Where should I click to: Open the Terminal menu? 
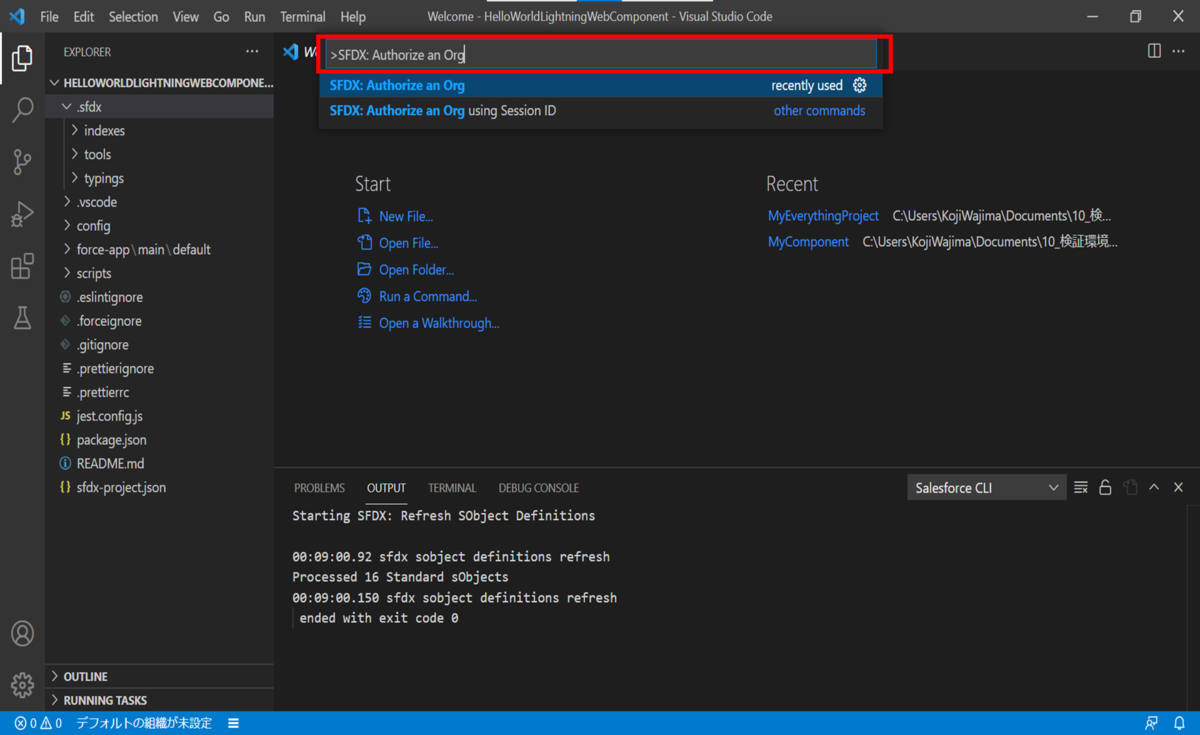click(x=302, y=16)
